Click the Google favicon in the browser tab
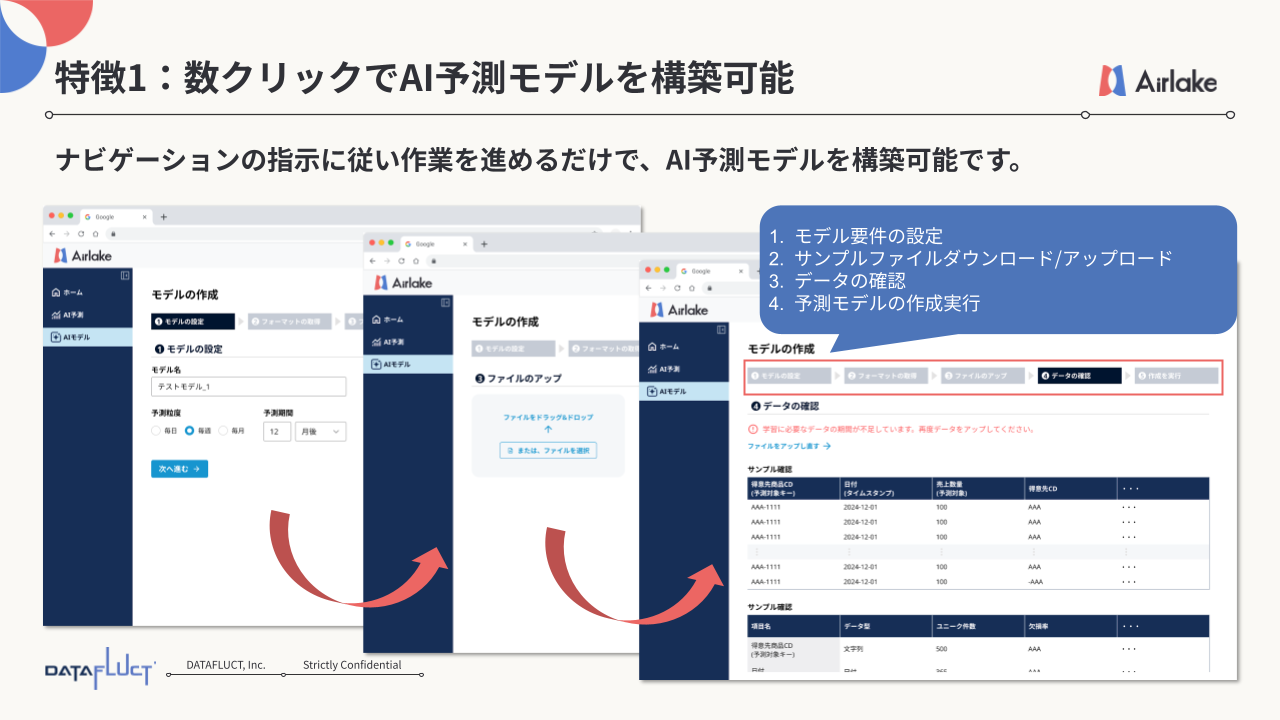 tap(88, 217)
